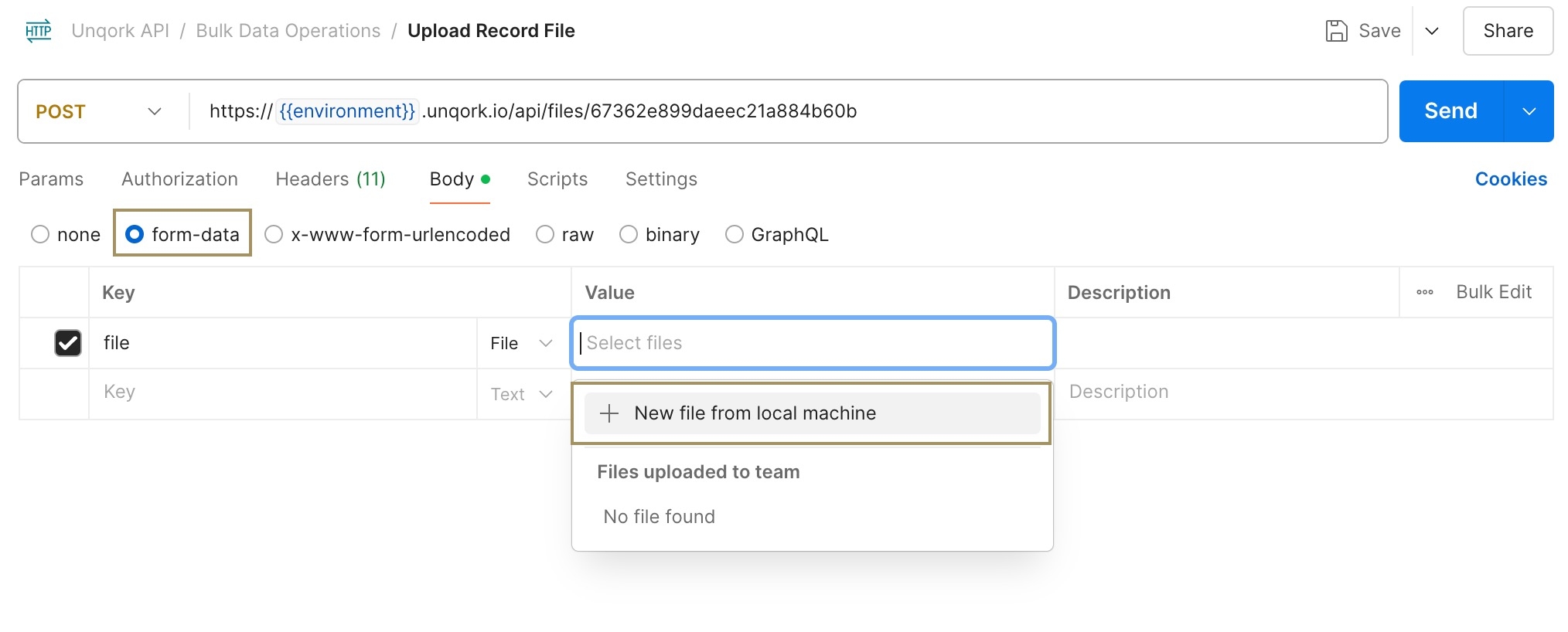Image resolution: width=1568 pixels, height=632 pixels.
Task: Choose the GraphQL body type
Action: pos(735,234)
